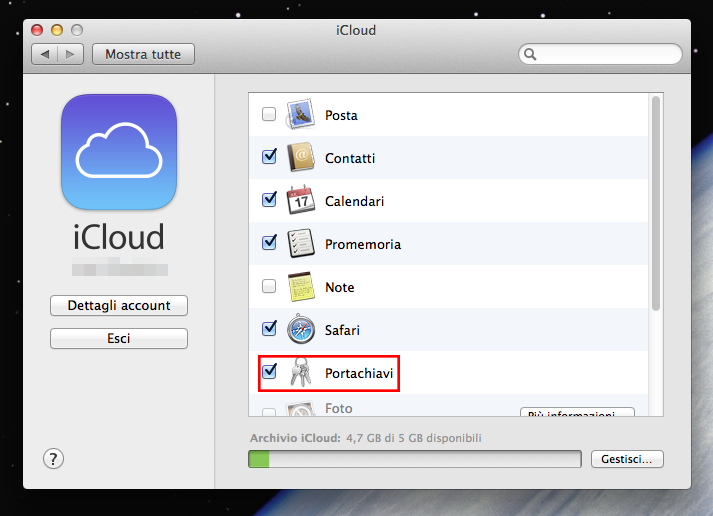Click the Note yellow notepad icon
The height and width of the screenshot is (516, 713).
point(301,286)
